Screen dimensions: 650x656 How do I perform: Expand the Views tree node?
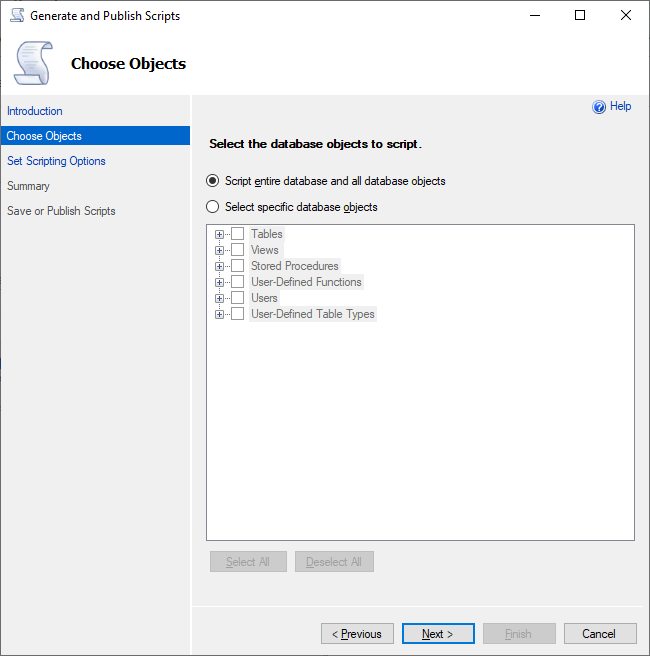(219, 250)
